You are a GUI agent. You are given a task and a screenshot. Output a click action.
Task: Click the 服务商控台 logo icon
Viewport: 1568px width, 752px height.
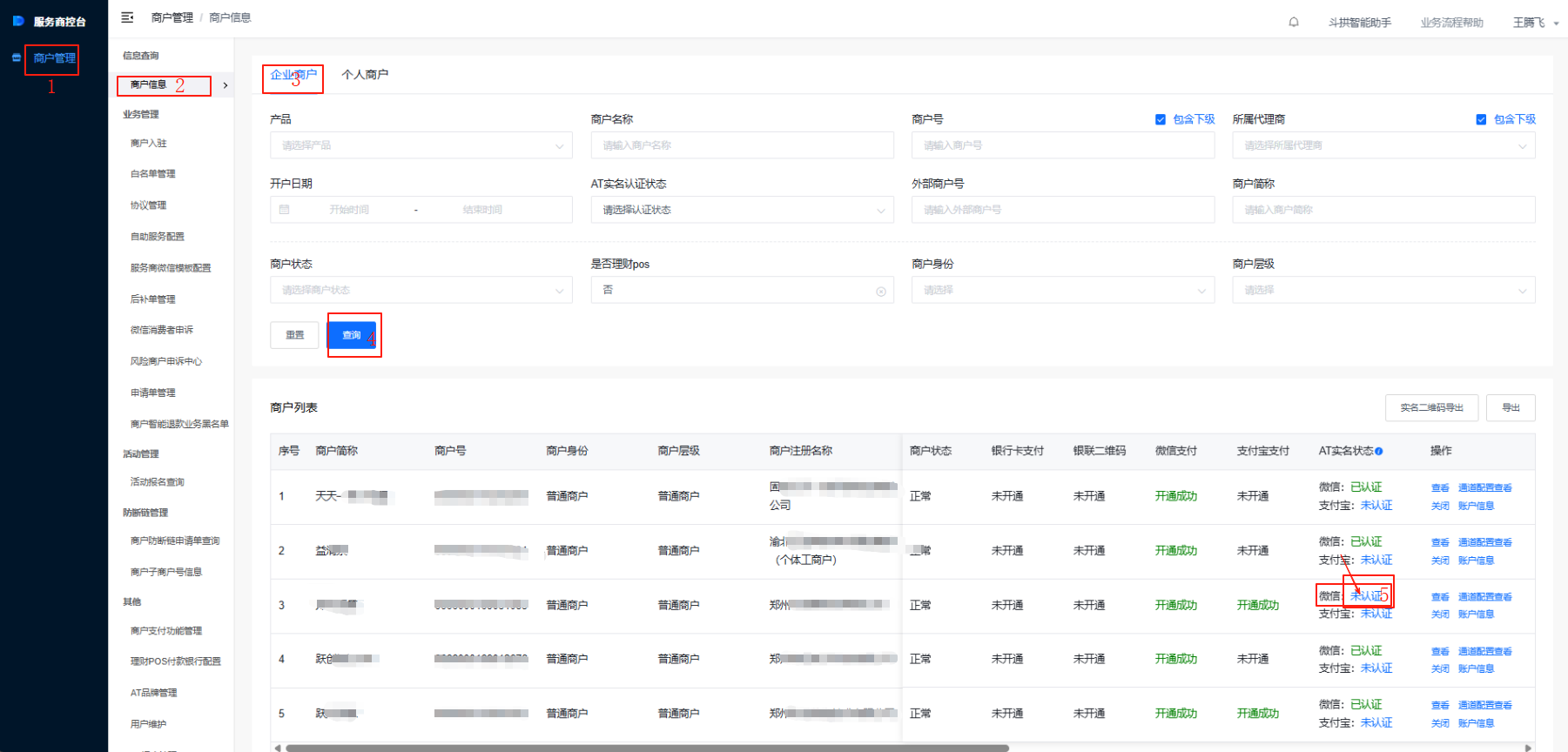coord(18,21)
